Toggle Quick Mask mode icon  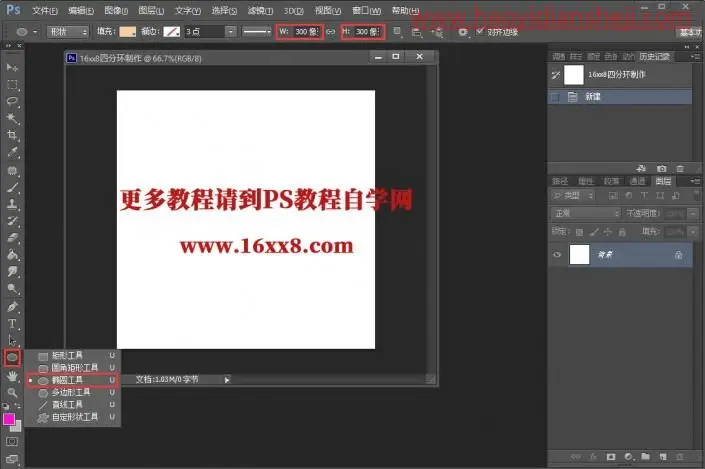point(12,442)
